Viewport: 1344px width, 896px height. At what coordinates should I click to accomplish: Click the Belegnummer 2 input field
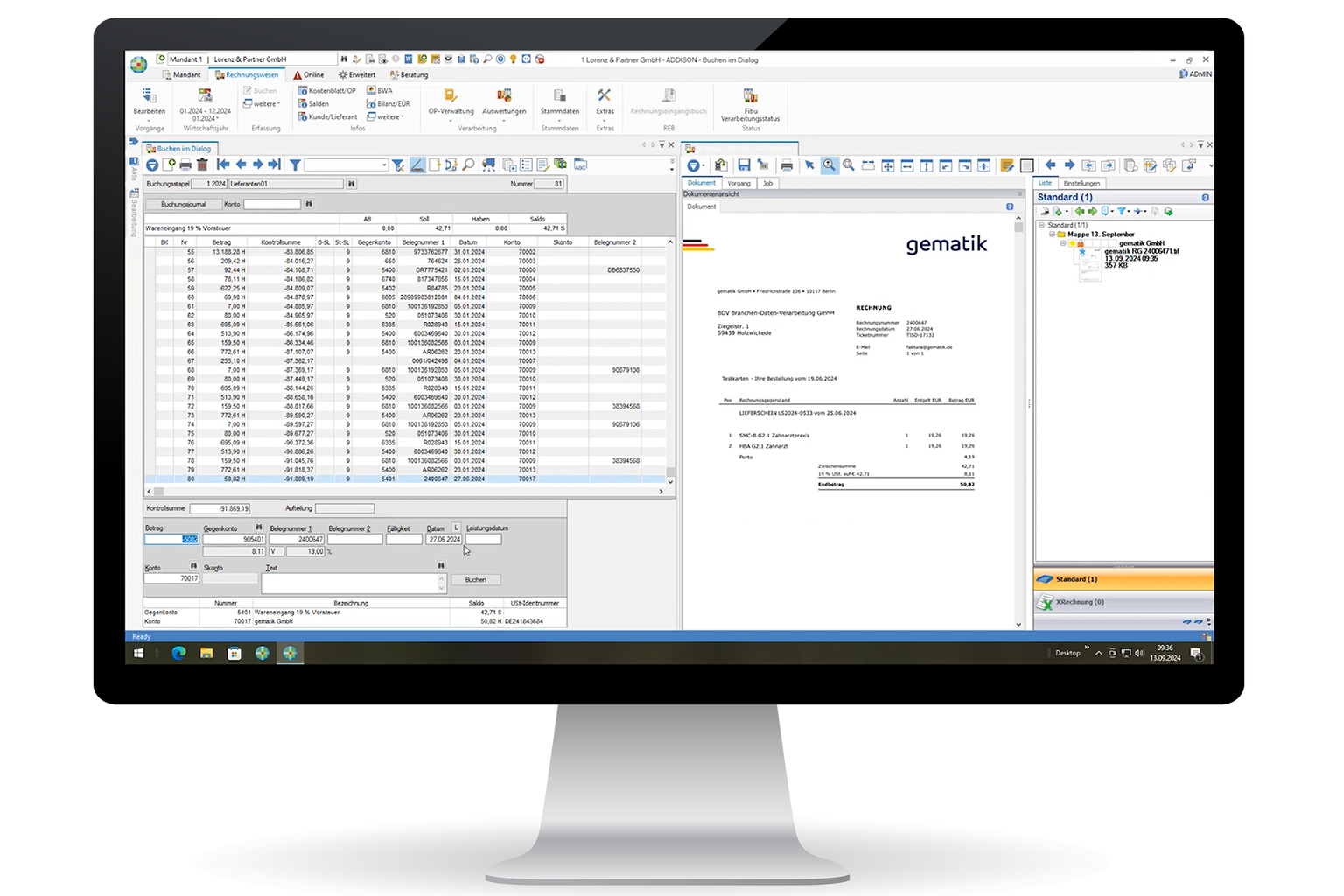354,540
